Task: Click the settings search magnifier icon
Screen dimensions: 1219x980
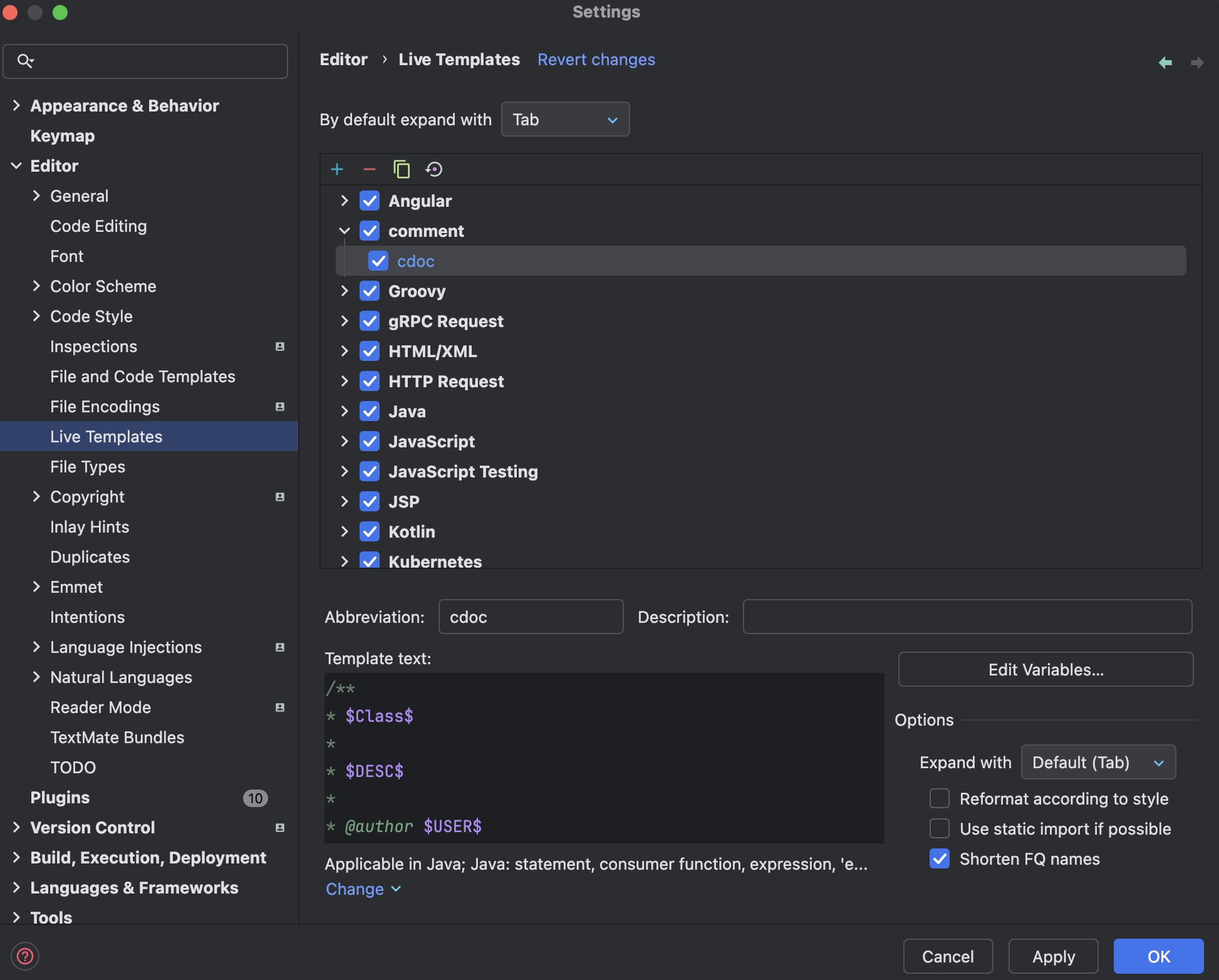Action: [25, 61]
